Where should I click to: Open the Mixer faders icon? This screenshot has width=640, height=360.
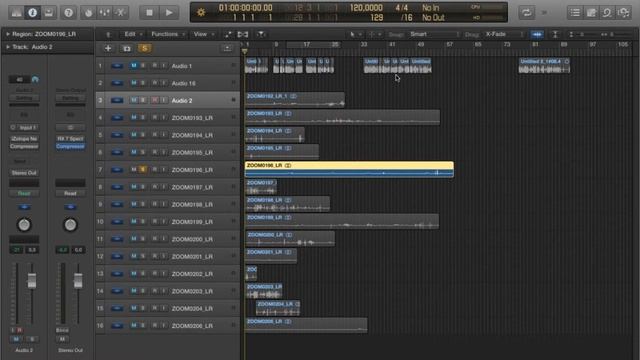click(104, 13)
